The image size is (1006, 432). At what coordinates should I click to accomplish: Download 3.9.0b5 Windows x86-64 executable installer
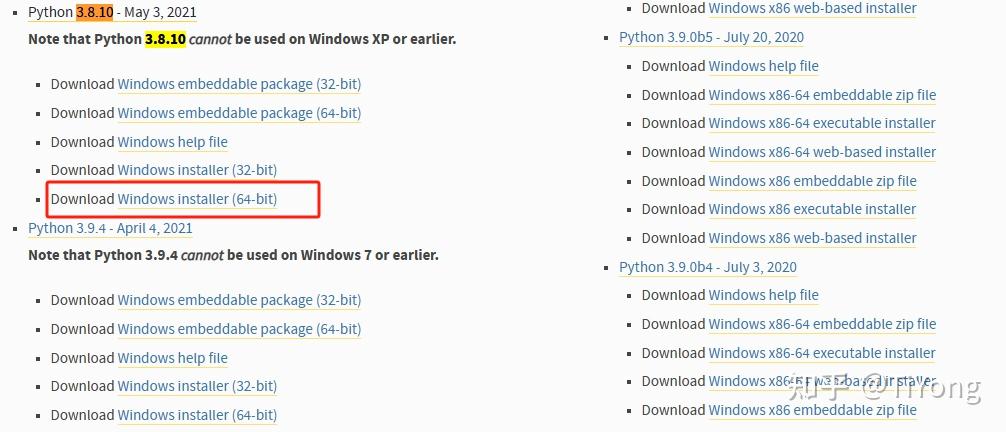tap(822, 123)
